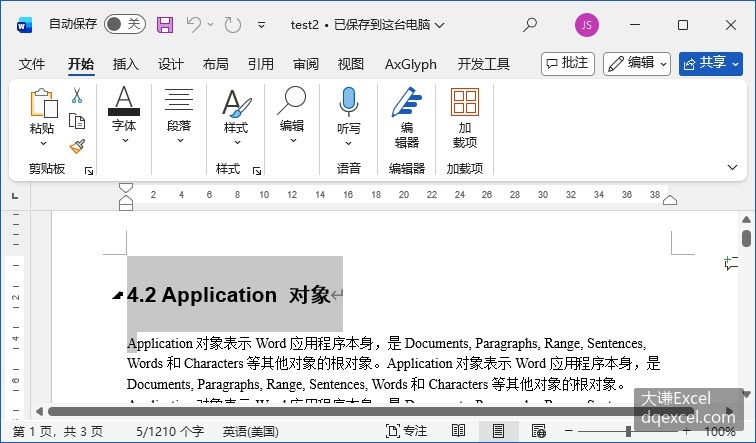Click the language 英语(美国) indicator

(250, 431)
